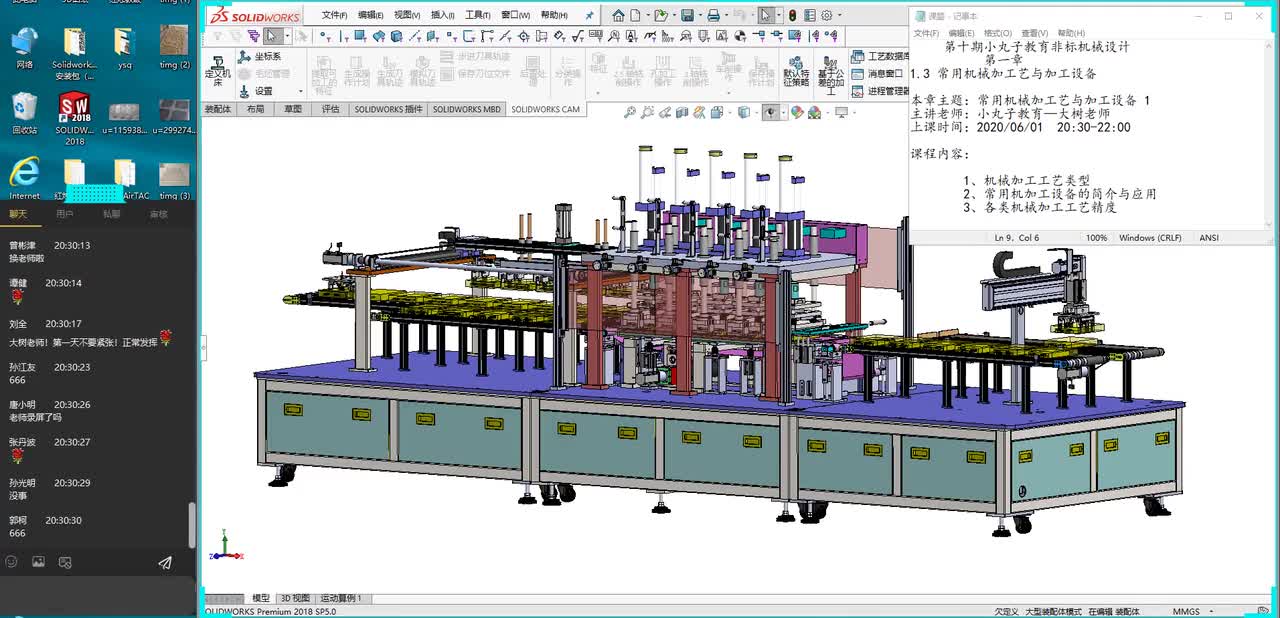Image resolution: width=1280 pixels, height=618 pixels.
Task: Click the Print icon
Action: (713, 15)
